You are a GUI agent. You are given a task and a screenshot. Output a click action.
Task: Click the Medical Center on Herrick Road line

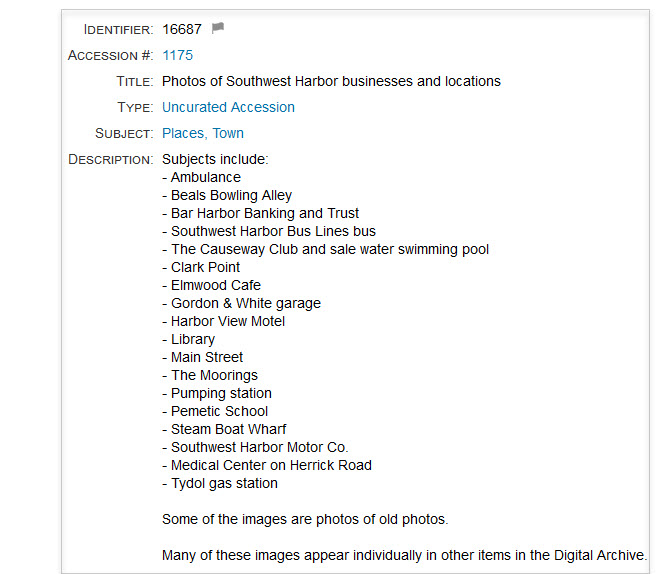267,465
